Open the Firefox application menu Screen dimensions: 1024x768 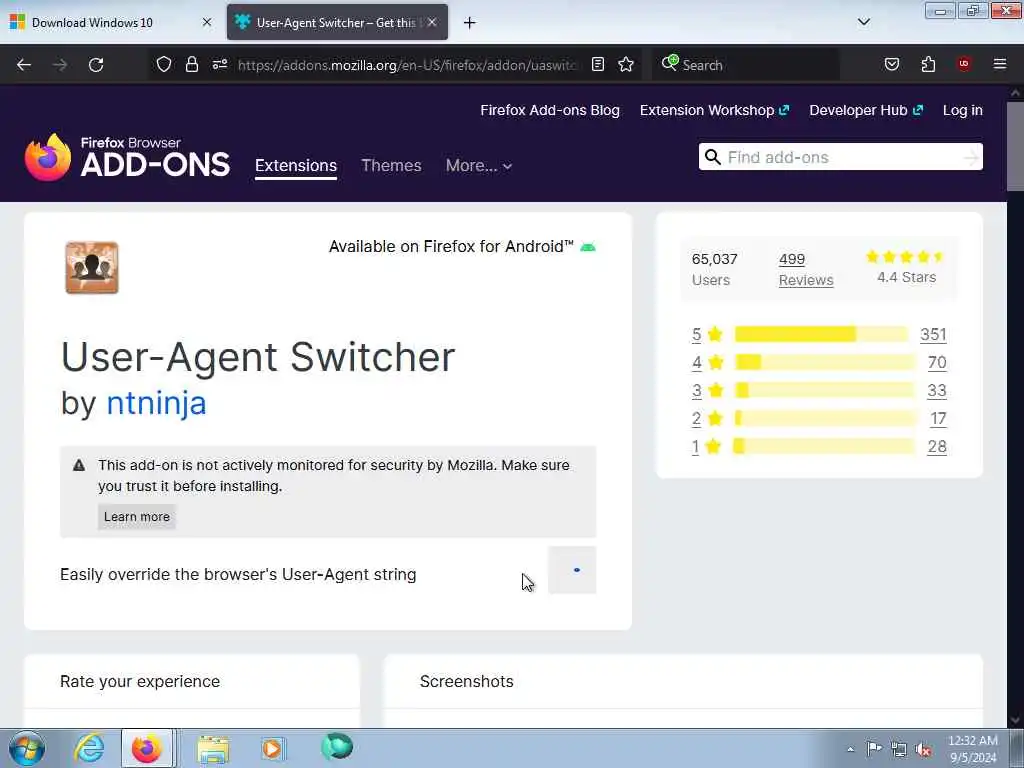coord(1000,64)
